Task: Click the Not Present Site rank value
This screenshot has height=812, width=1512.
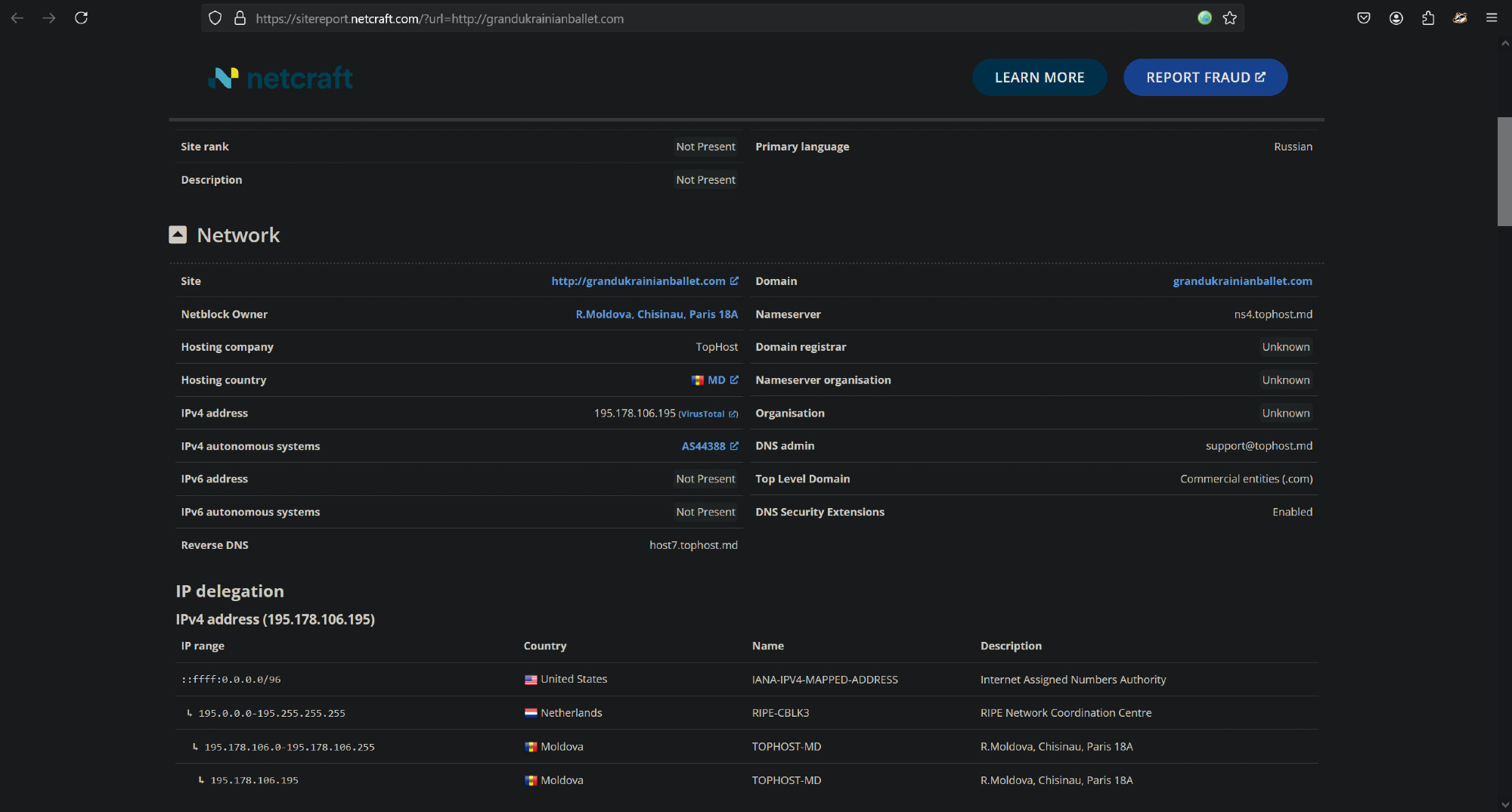Action: (705, 147)
